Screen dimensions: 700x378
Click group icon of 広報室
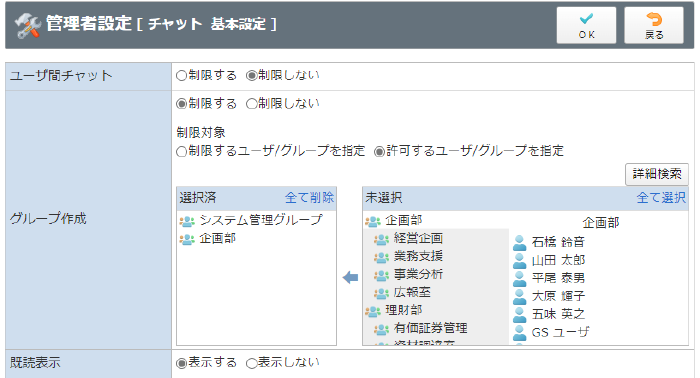pyautogui.click(x=381, y=293)
